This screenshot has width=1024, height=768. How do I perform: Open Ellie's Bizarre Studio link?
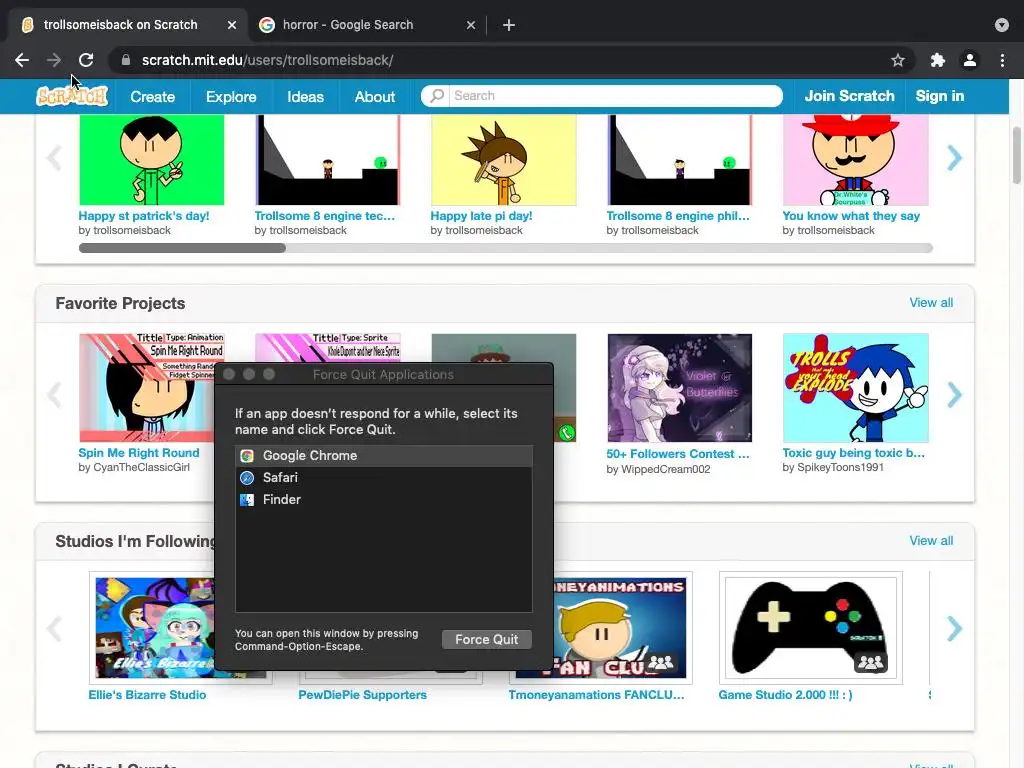[x=147, y=695]
